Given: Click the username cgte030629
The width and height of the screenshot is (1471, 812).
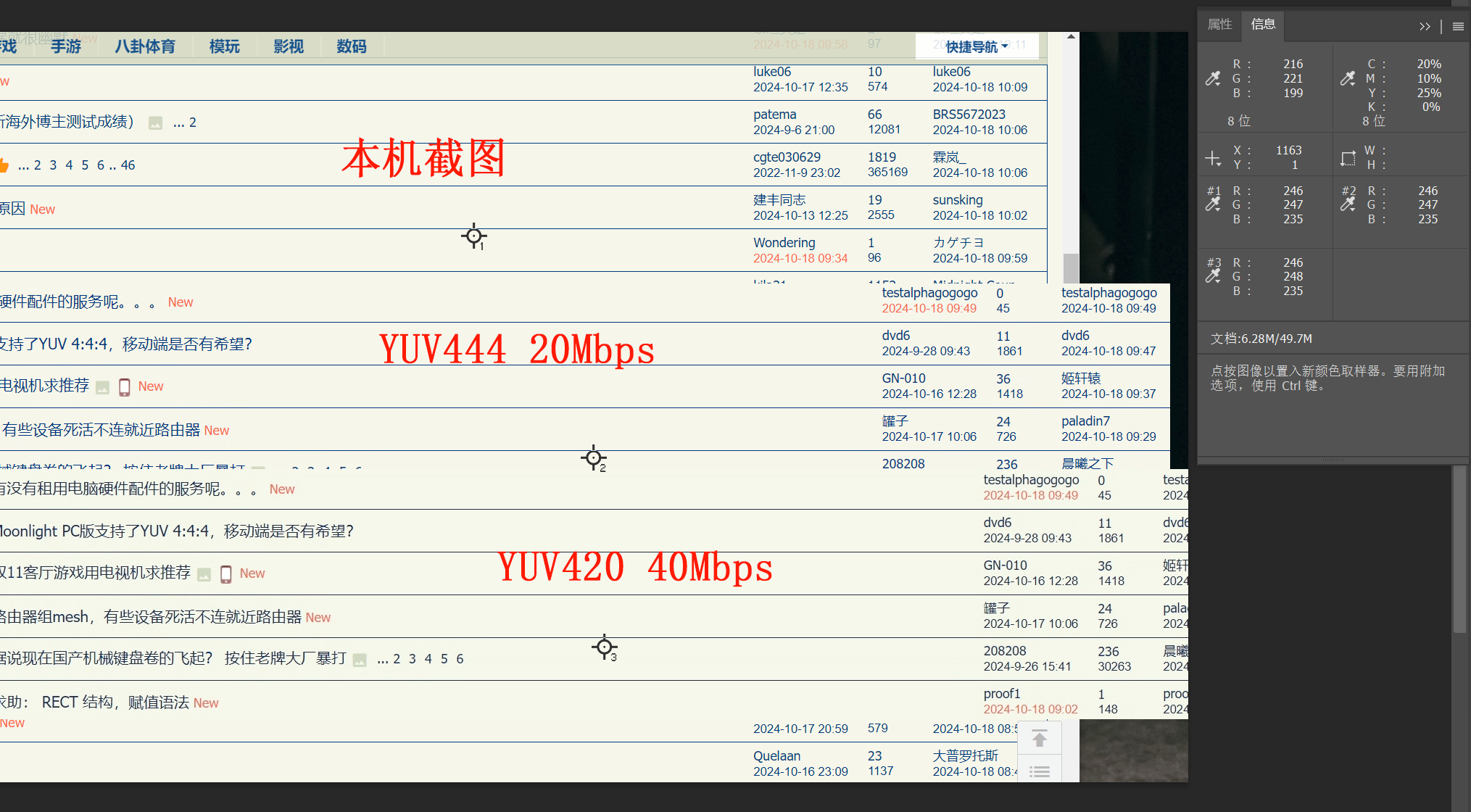Looking at the screenshot, I should tap(787, 157).
